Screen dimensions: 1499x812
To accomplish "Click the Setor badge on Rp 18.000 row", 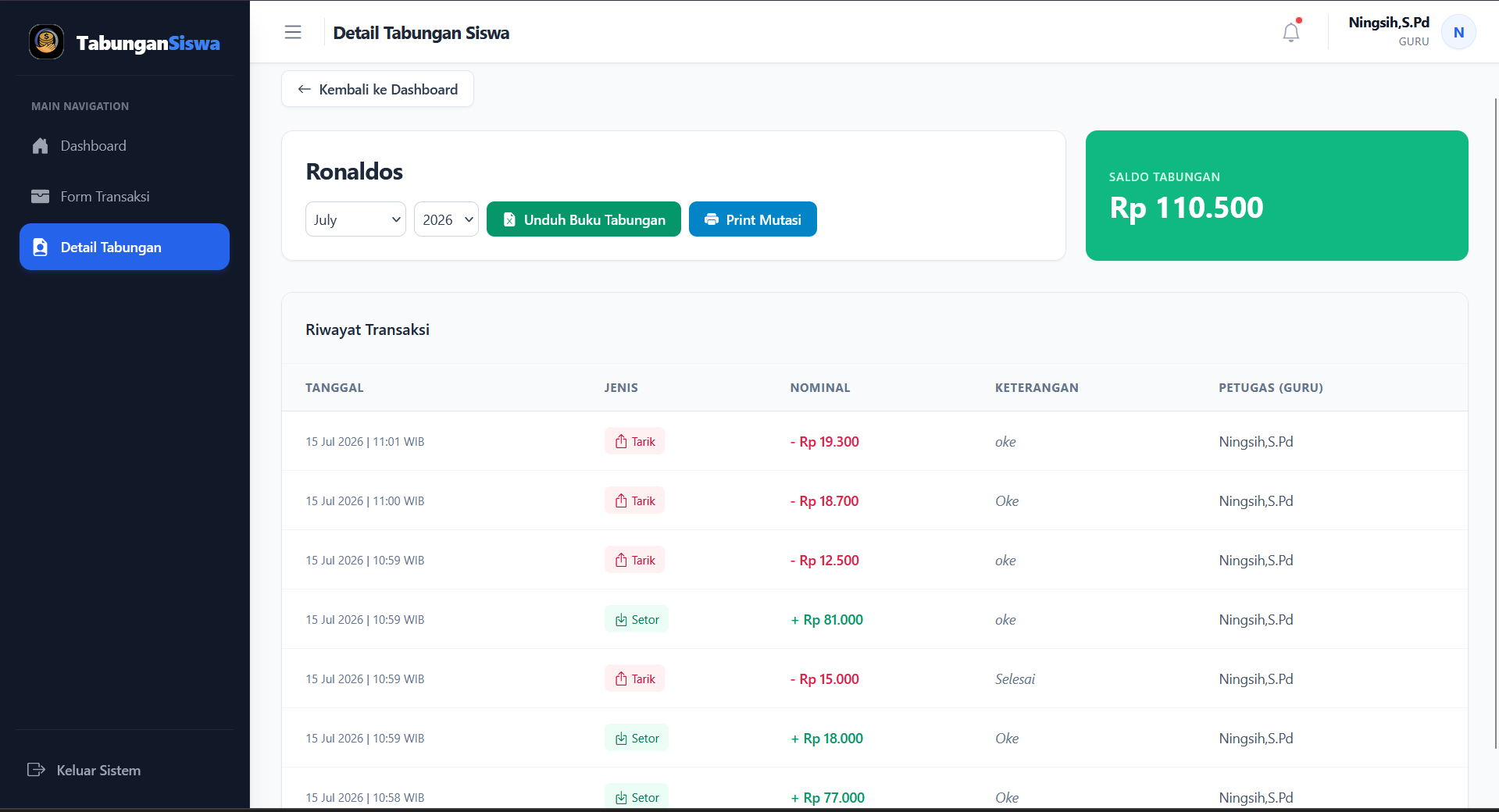I will click(x=637, y=738).
